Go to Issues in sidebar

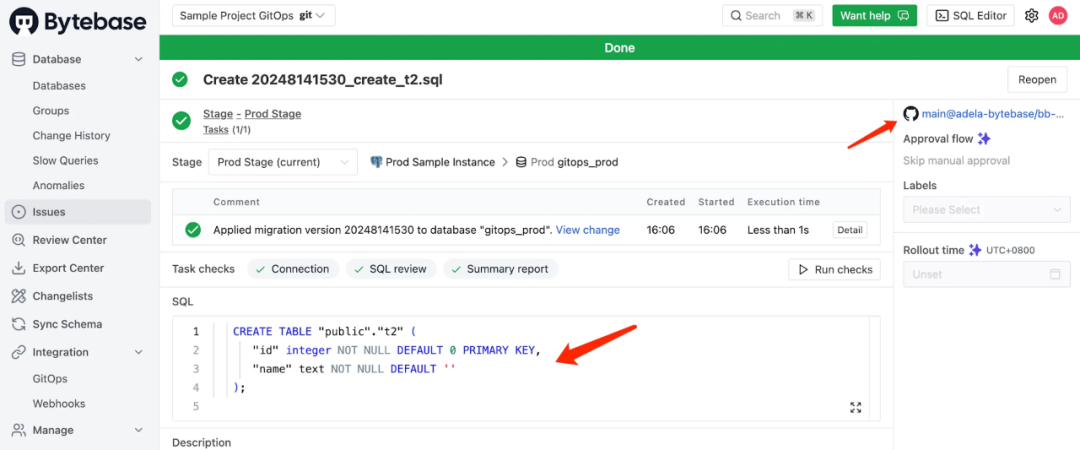click(x=78, y=212)
